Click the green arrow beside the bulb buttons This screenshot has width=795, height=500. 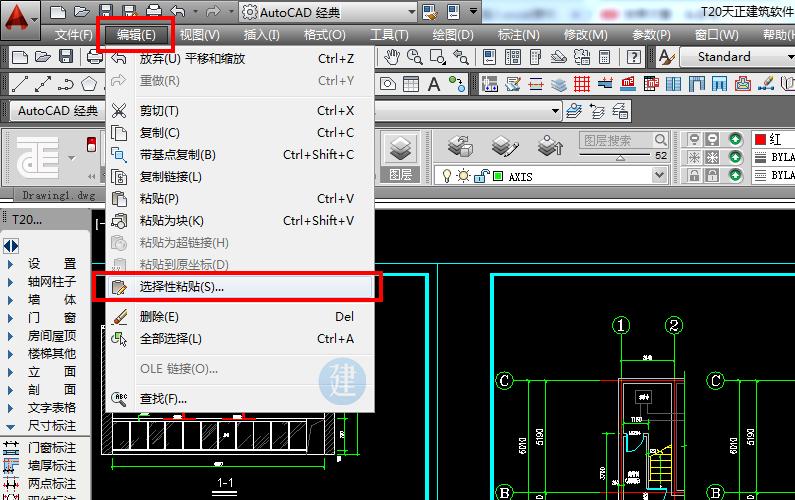coord(735,139)
